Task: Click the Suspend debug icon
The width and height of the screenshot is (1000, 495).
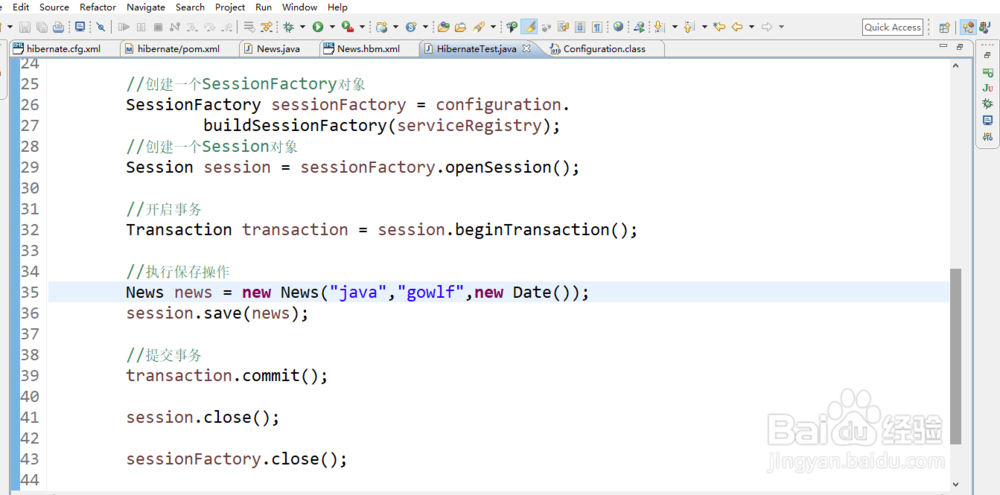Action: click(141, 27)
